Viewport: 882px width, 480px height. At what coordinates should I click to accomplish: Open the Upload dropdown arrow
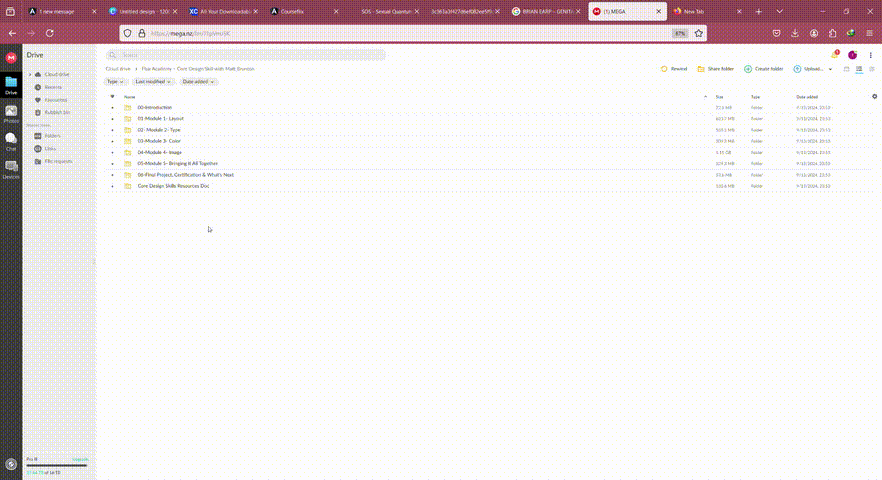tap(830, 69)
